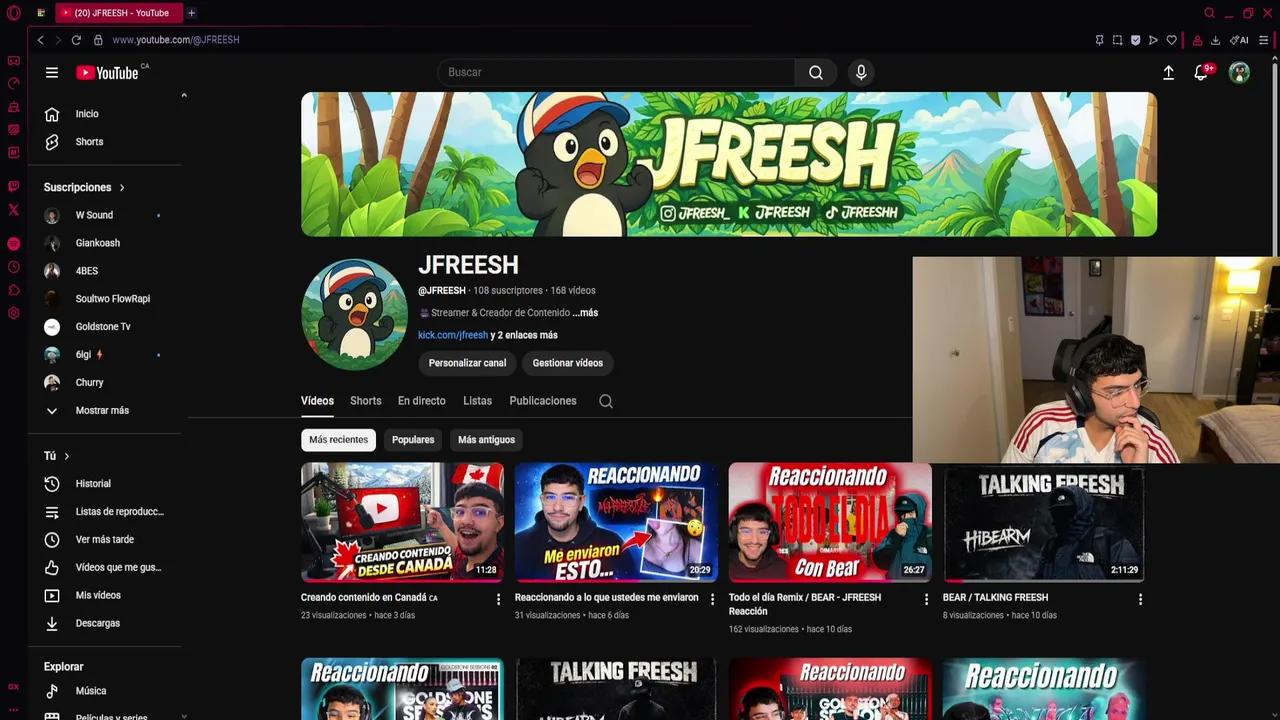1280x720 pixels.
Task: Search within channel using magnifier icon
Action: point(606,401)
